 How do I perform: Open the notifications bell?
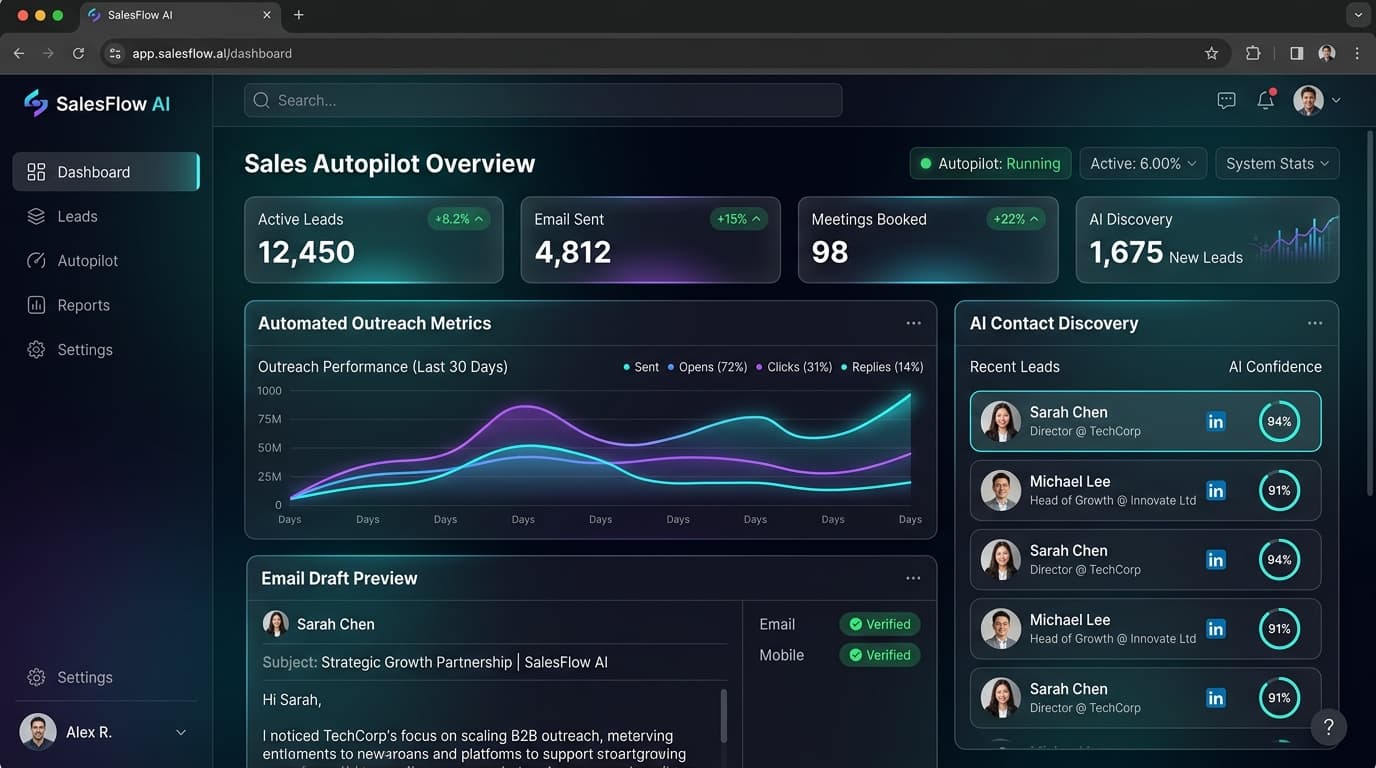(1266, 99)
